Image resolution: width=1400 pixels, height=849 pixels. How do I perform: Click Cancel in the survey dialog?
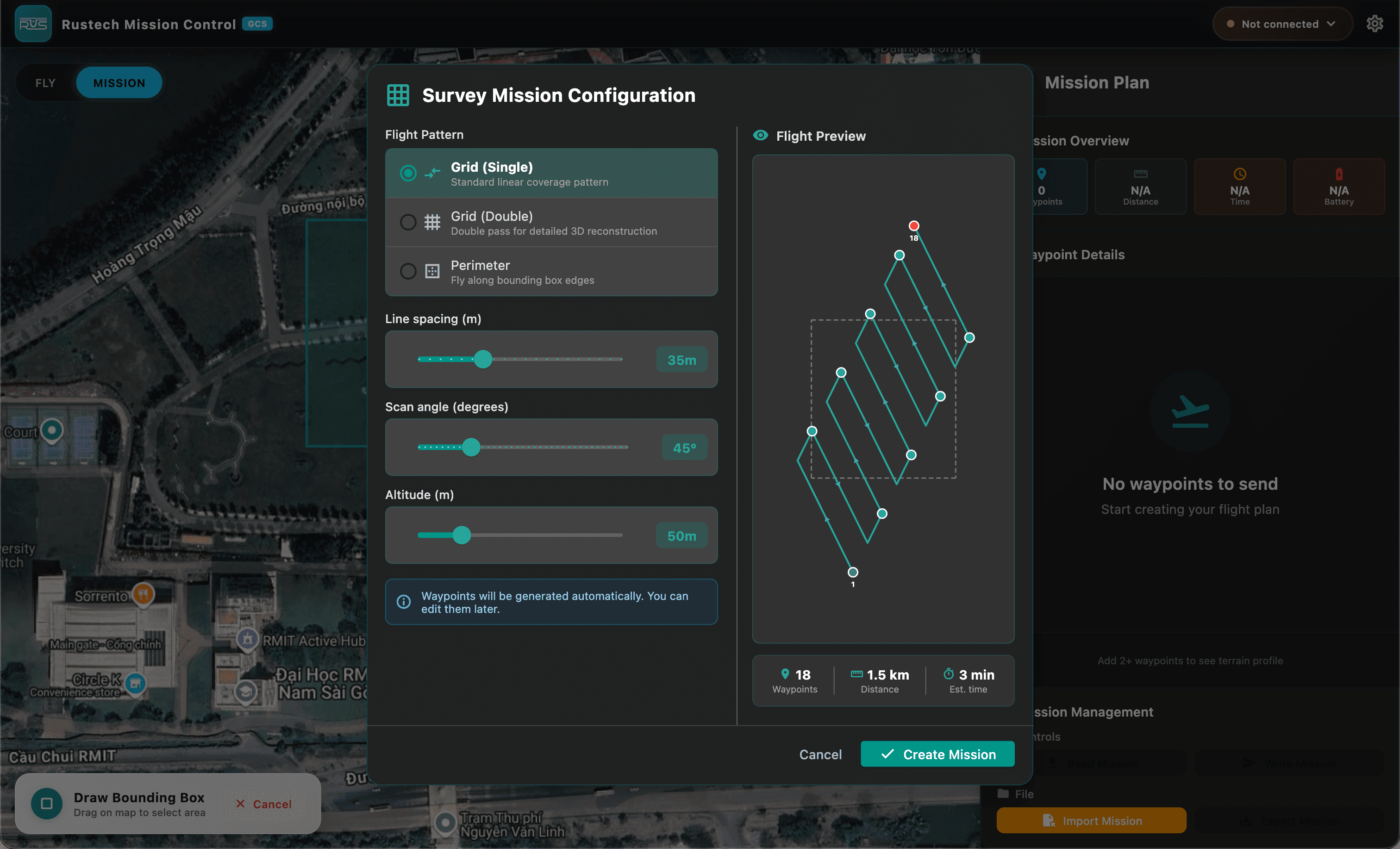coord(820,754)
